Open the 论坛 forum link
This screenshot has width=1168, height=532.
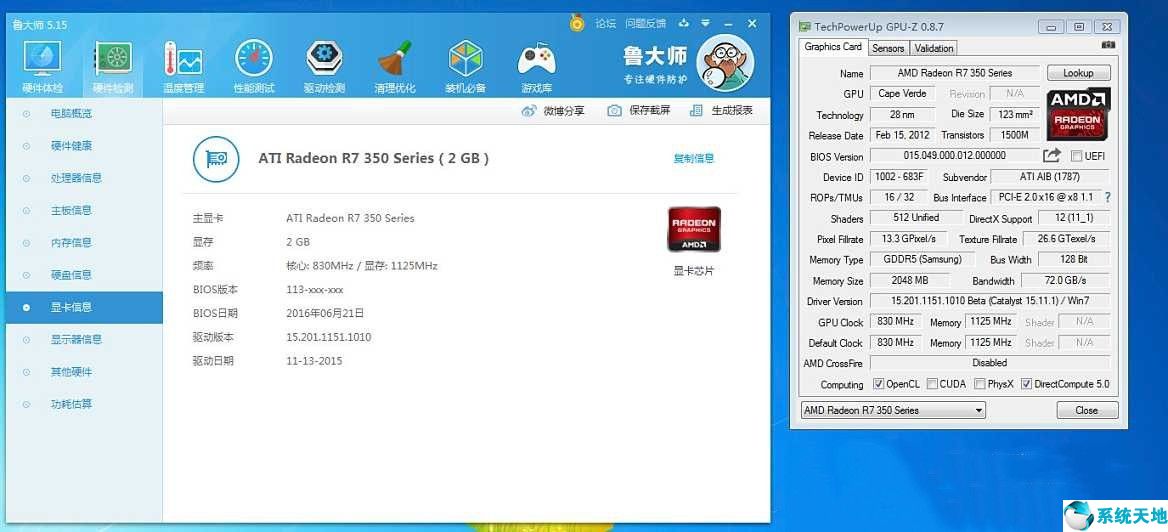(606, 24)
